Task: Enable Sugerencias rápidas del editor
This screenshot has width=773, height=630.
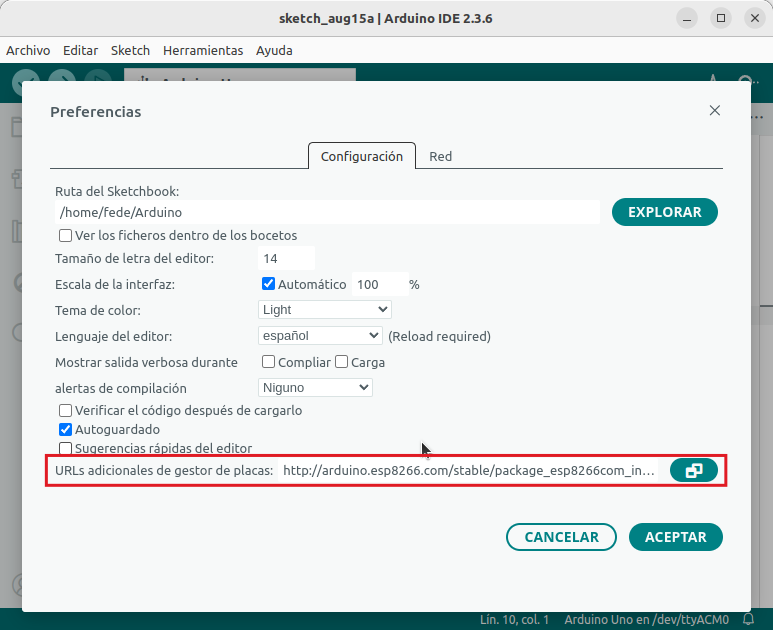Action: pyautogui.click(x=66, y=449)
